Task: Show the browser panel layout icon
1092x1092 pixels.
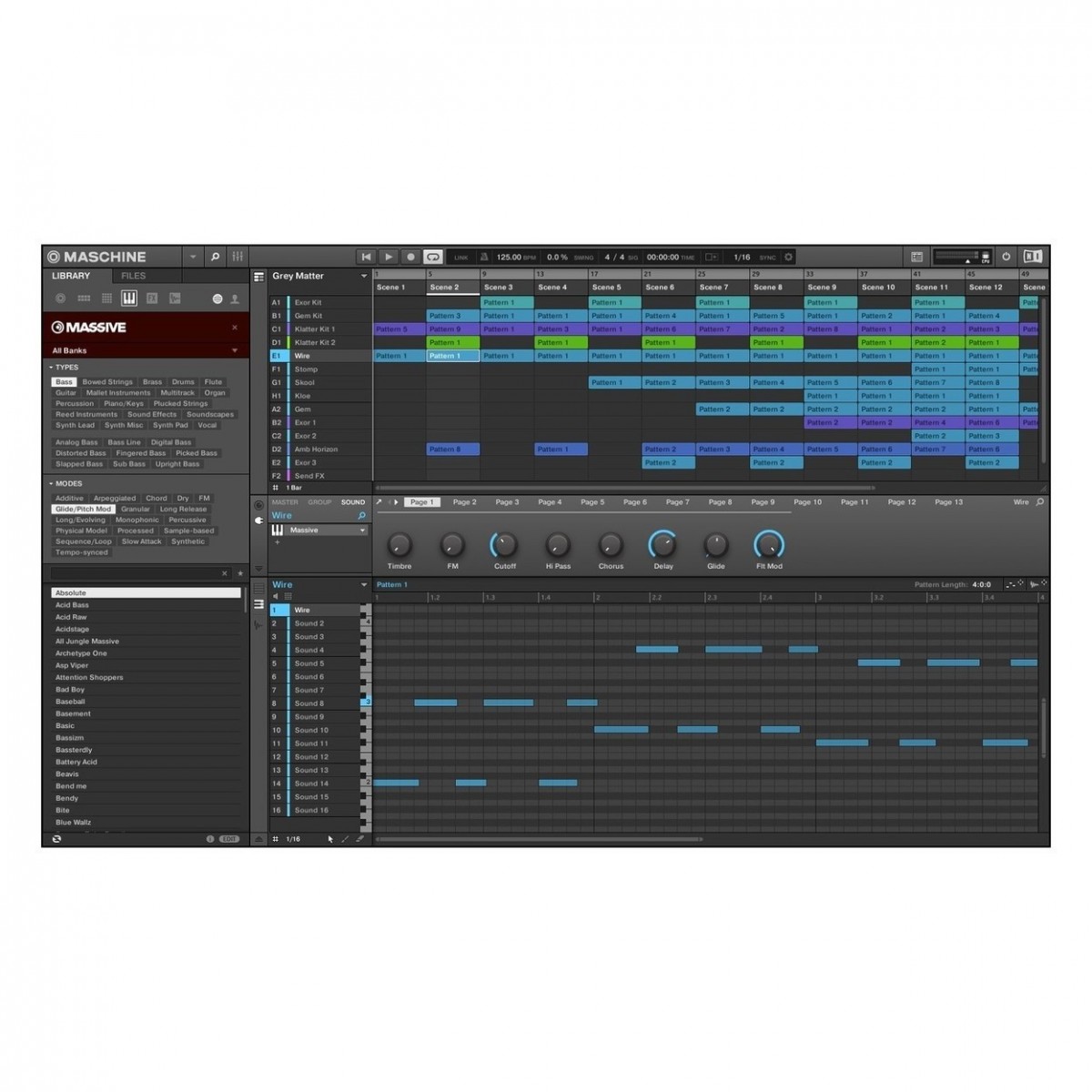Action: (916, 258)
